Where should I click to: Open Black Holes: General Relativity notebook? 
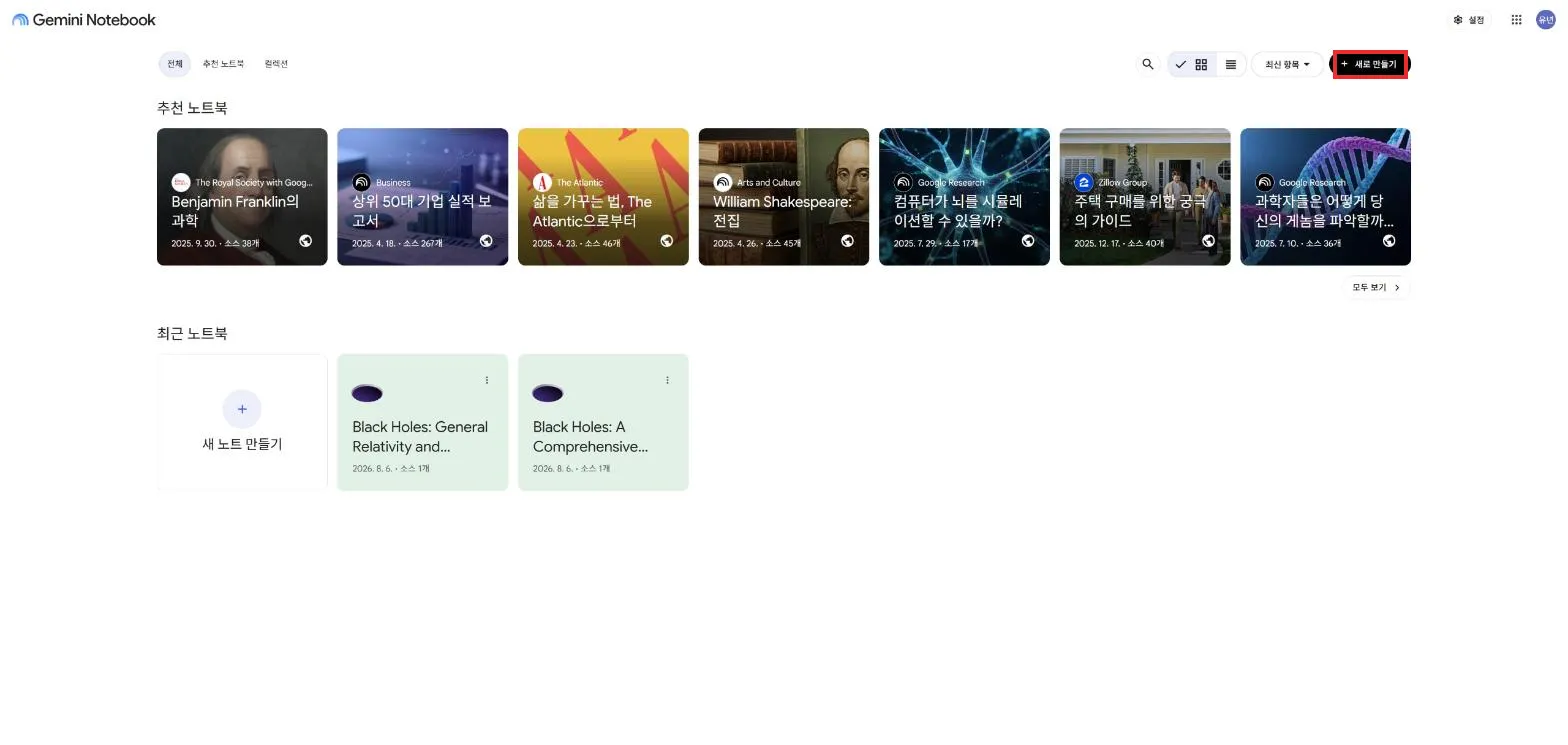click(422, 422)
